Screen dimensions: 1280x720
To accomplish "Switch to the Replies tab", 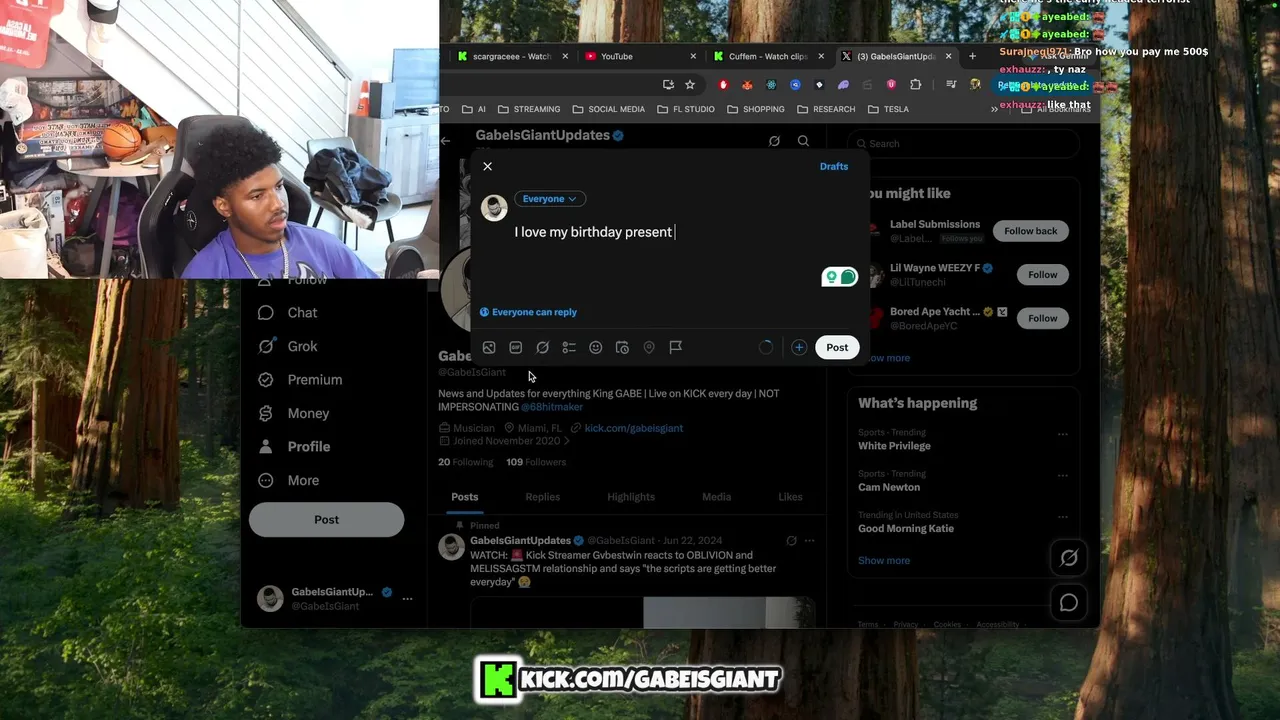I will 543,497.
